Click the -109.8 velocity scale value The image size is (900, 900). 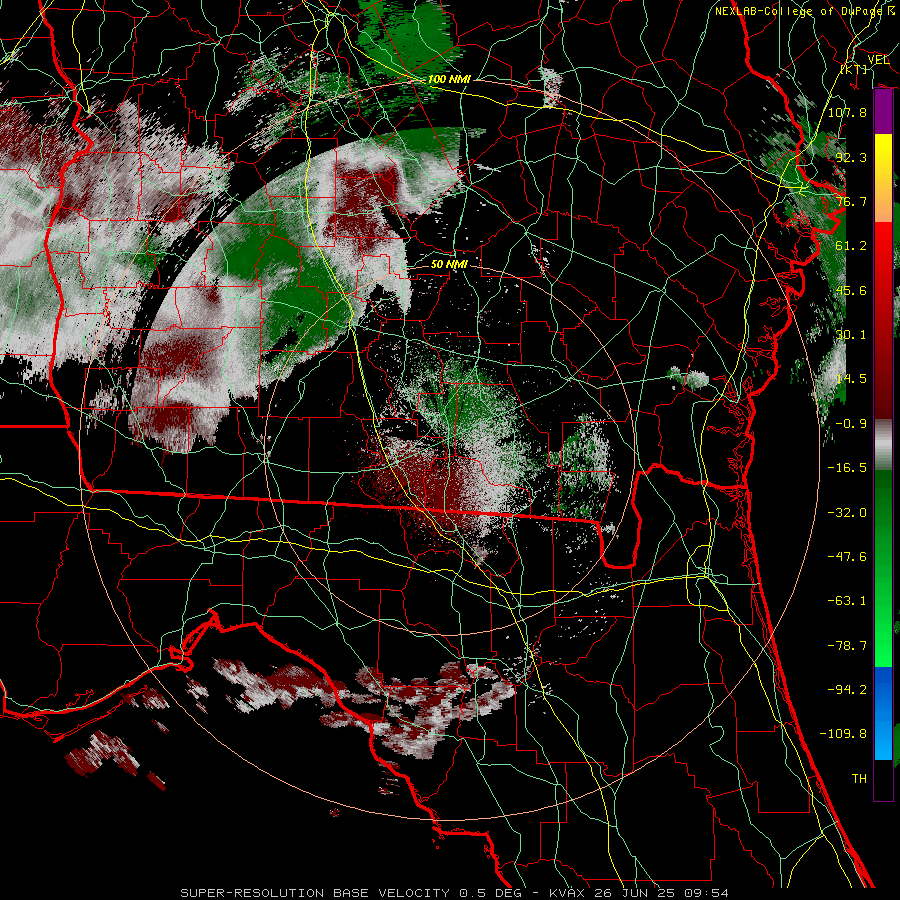(843, 734)
